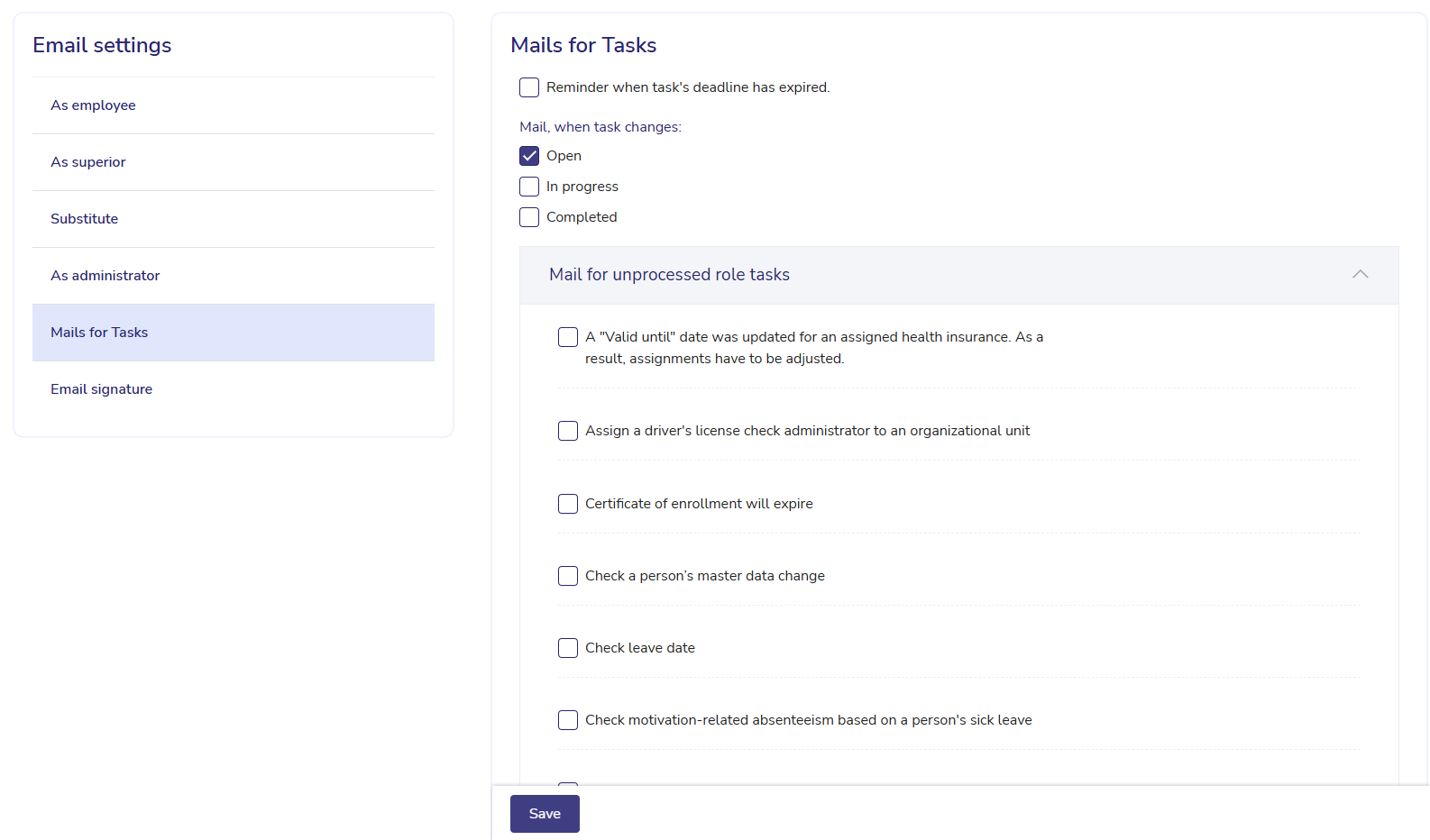Check 'Assign a driver's license check administrator'
This screenshot has width=1430, height=840.
pos(568,431)
